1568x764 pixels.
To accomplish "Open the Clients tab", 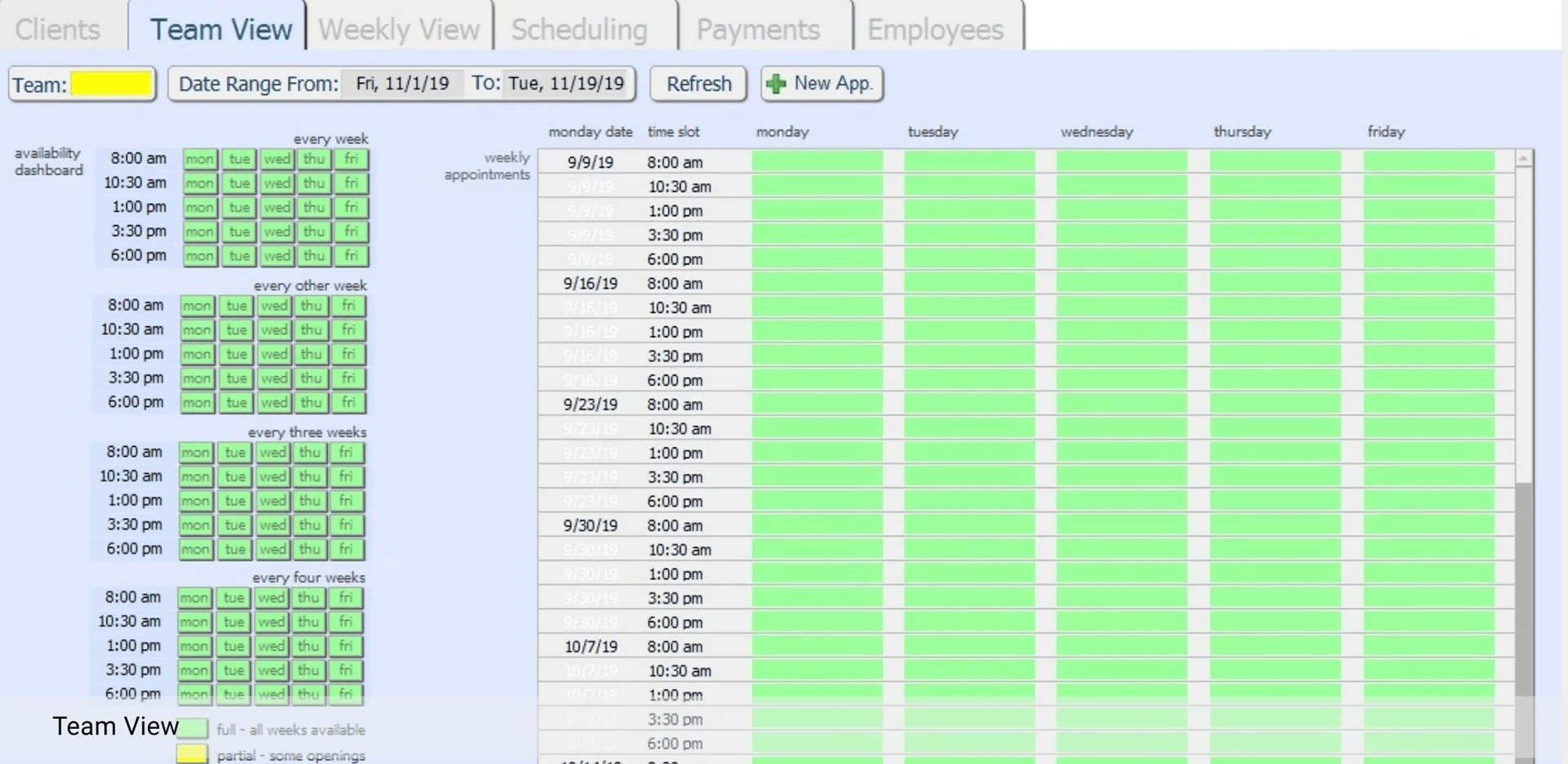I will pos(58,29).
